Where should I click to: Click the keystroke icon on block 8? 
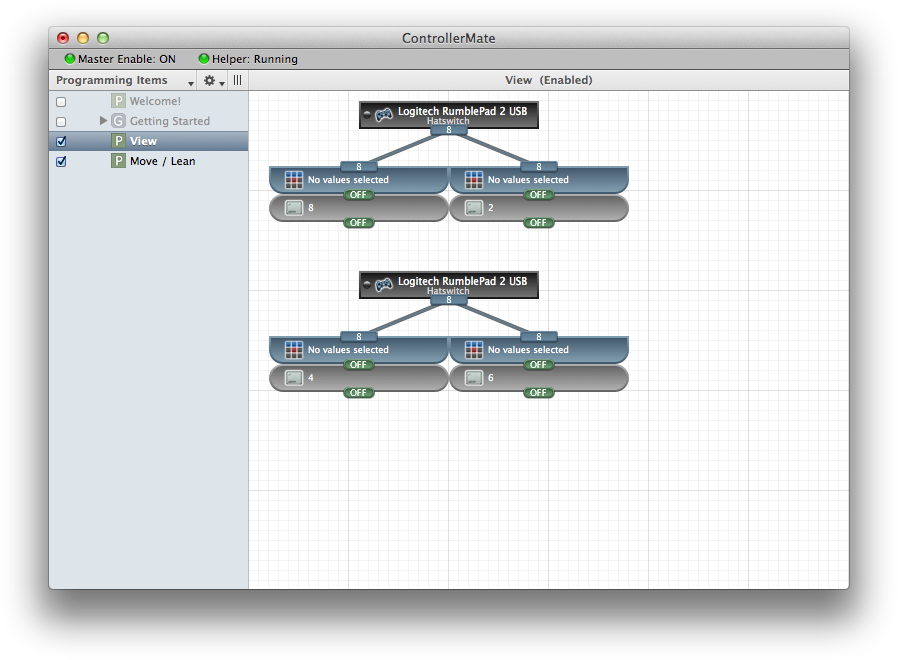[x=294, y=208]
